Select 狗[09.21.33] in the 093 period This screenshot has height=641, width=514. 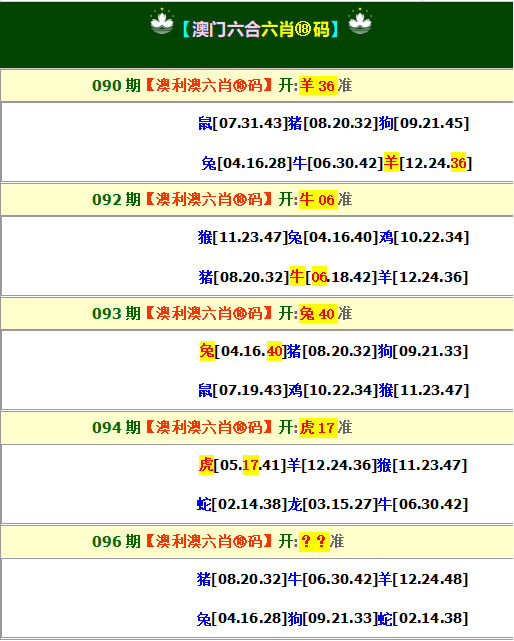click(423, 351)
